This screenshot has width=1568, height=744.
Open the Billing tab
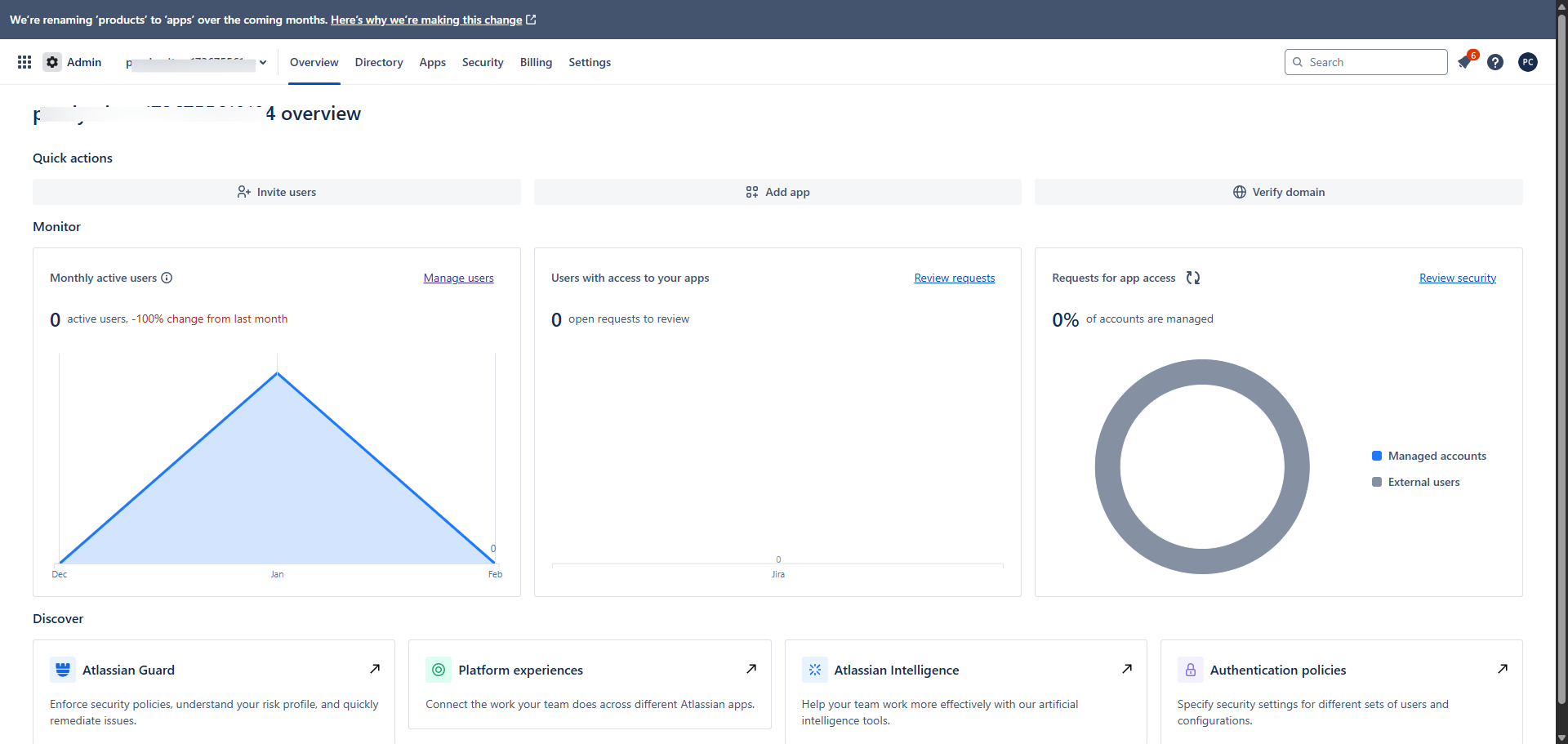pyautogui.click(x=536, y=62)
